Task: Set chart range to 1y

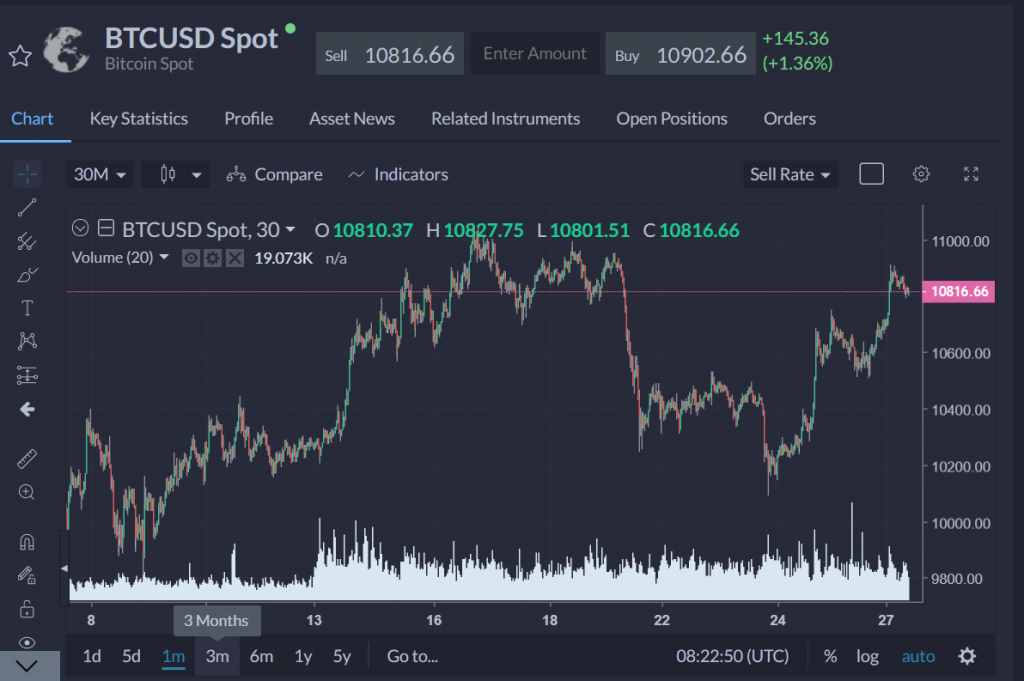Action: 303,656
